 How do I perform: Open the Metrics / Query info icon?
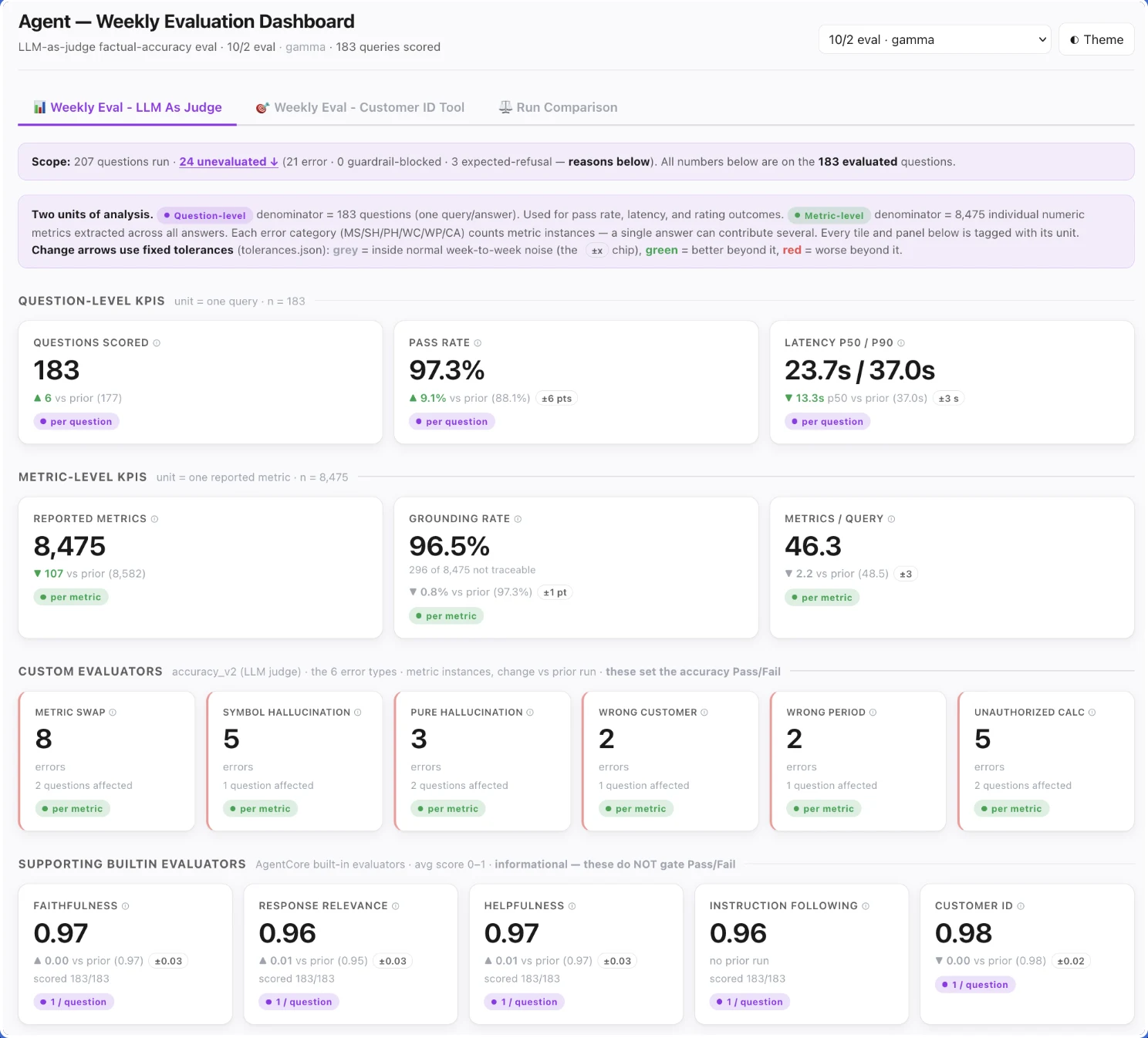tap(891, 519)
